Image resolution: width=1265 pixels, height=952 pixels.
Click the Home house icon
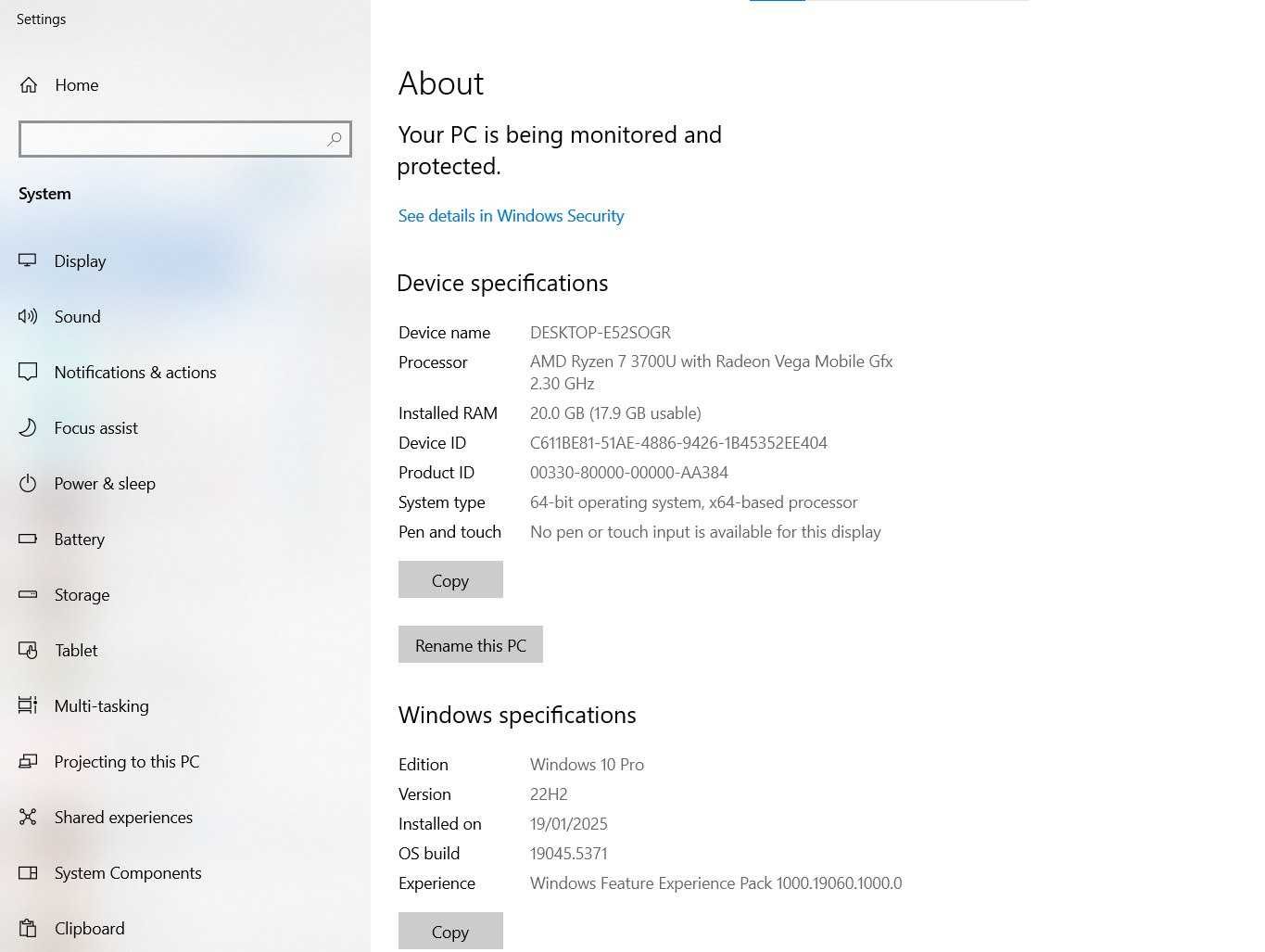coord(29,85)
